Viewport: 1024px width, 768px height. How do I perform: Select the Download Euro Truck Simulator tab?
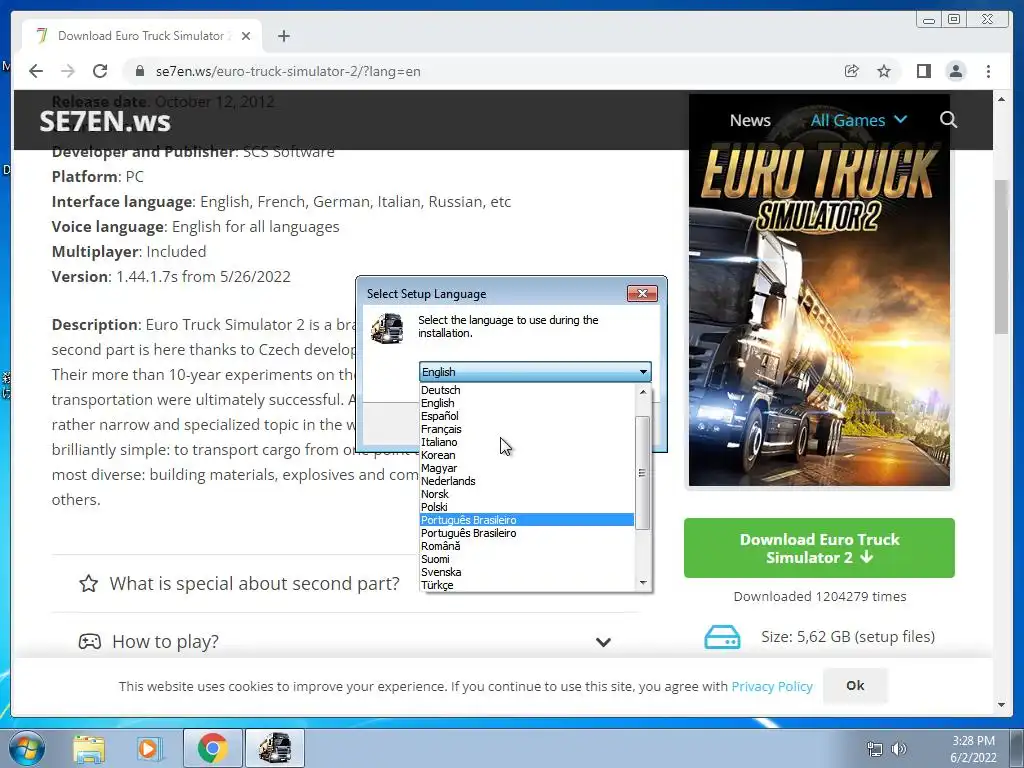click(x=142, y=36)
